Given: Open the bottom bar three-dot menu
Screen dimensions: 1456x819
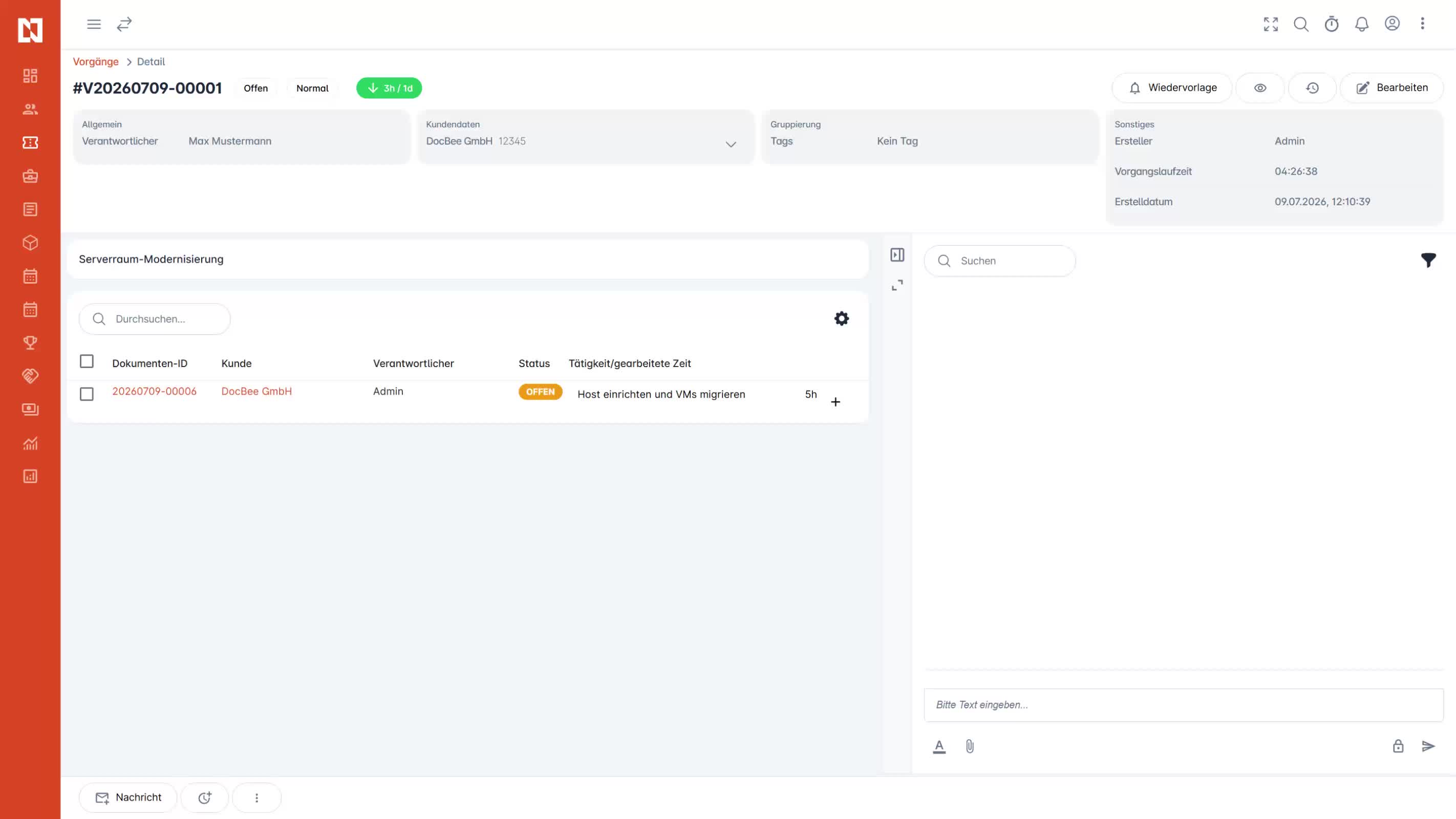Looking at the screenshot, I should (256, 798).
